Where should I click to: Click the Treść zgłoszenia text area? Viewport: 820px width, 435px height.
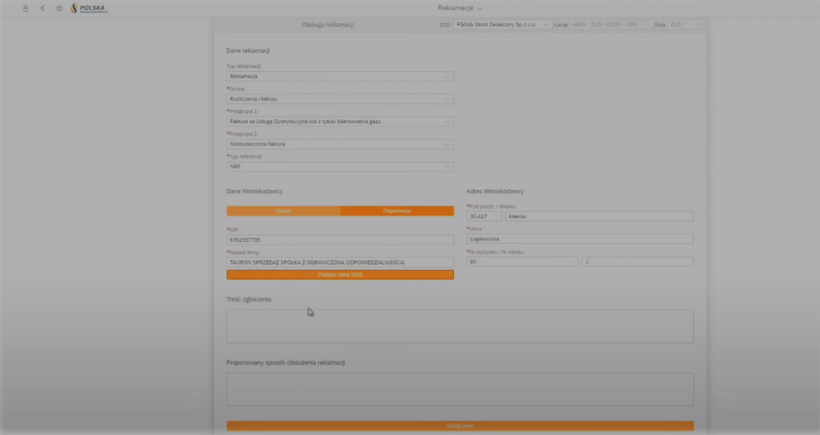click(x=460, y=326)
